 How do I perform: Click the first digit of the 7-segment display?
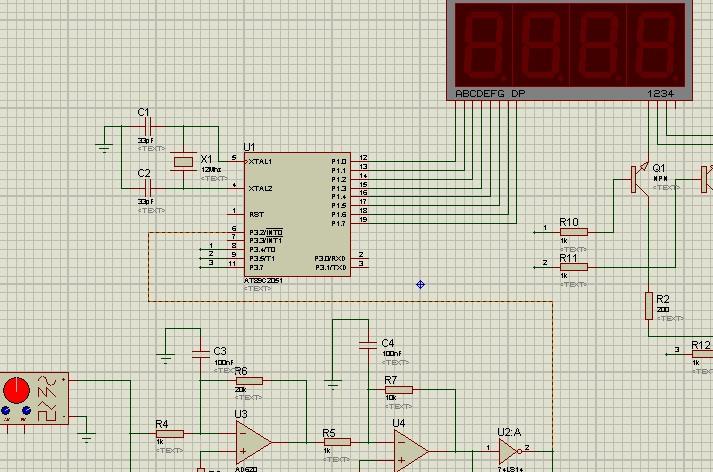coord(485,45)
